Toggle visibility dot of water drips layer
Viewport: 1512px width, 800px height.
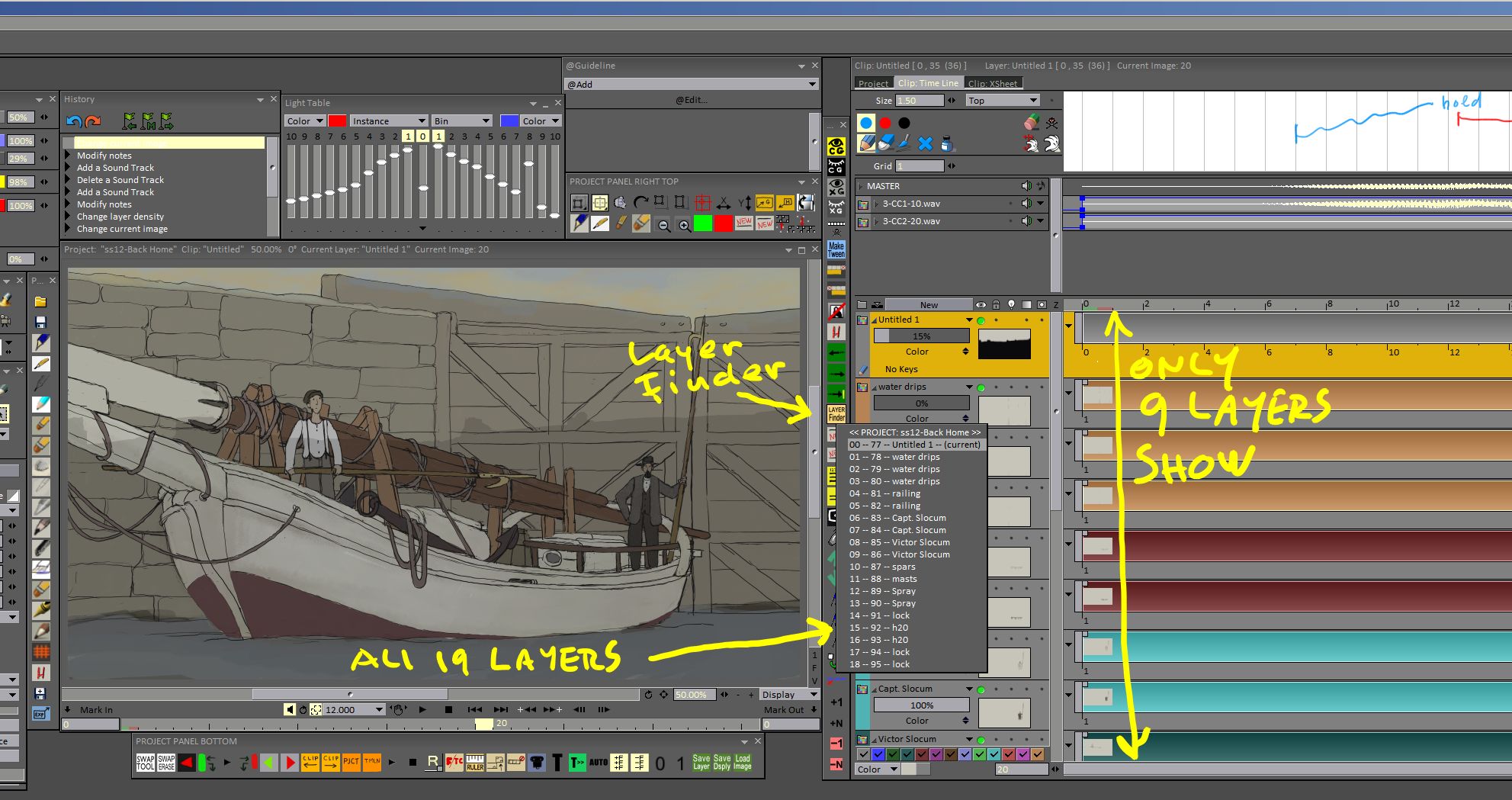(x=981, y=387)
